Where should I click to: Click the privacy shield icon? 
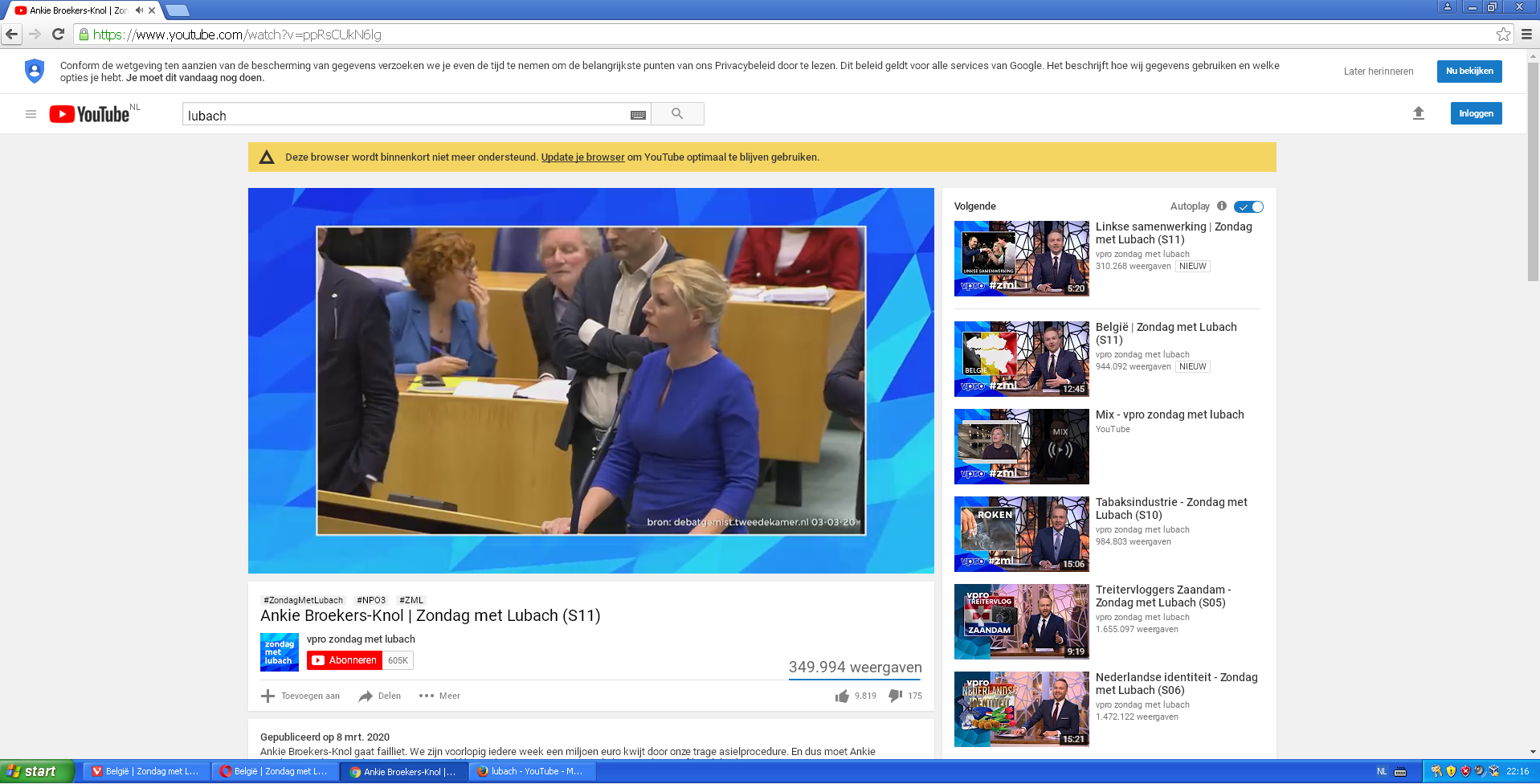pyautogui.click(x=35, y=71)
